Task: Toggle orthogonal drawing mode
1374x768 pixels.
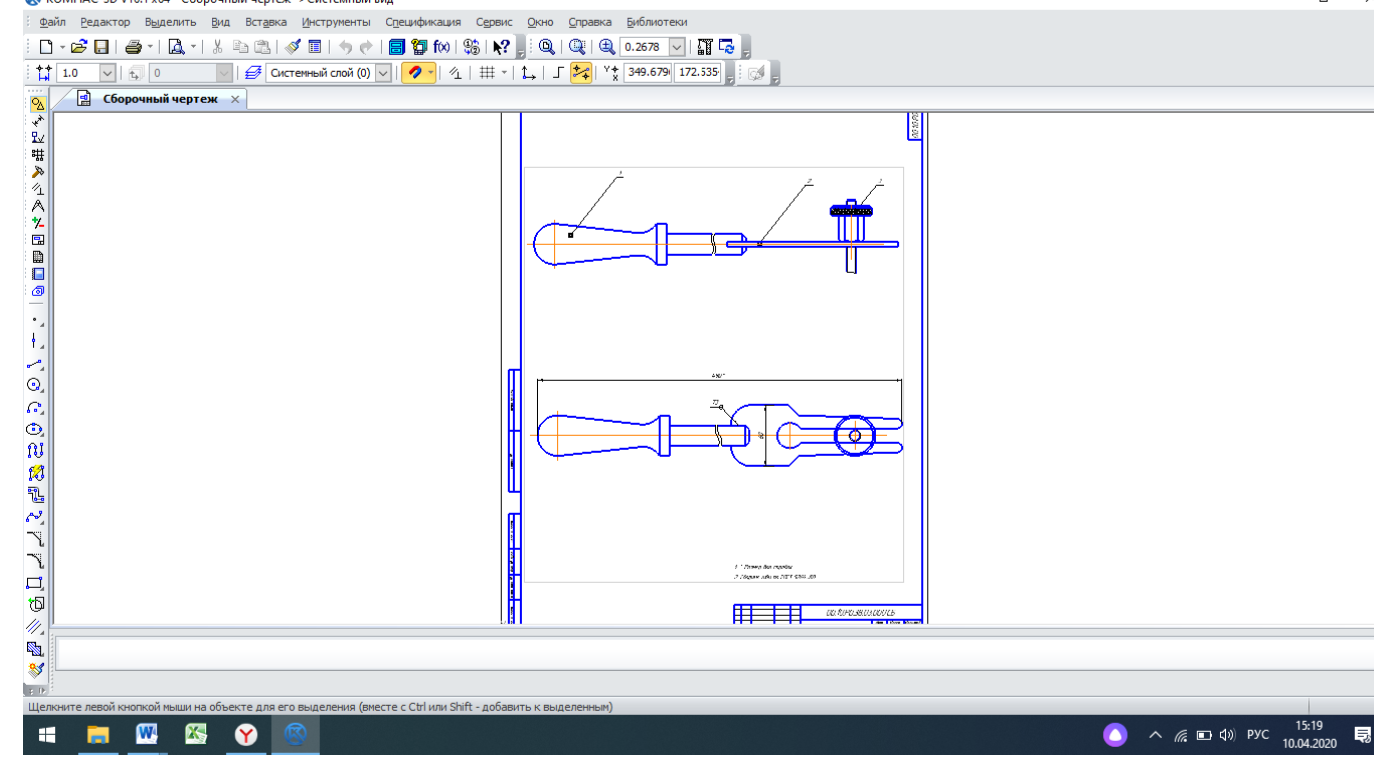Action: pyautogui.click(x=559, y=73)
